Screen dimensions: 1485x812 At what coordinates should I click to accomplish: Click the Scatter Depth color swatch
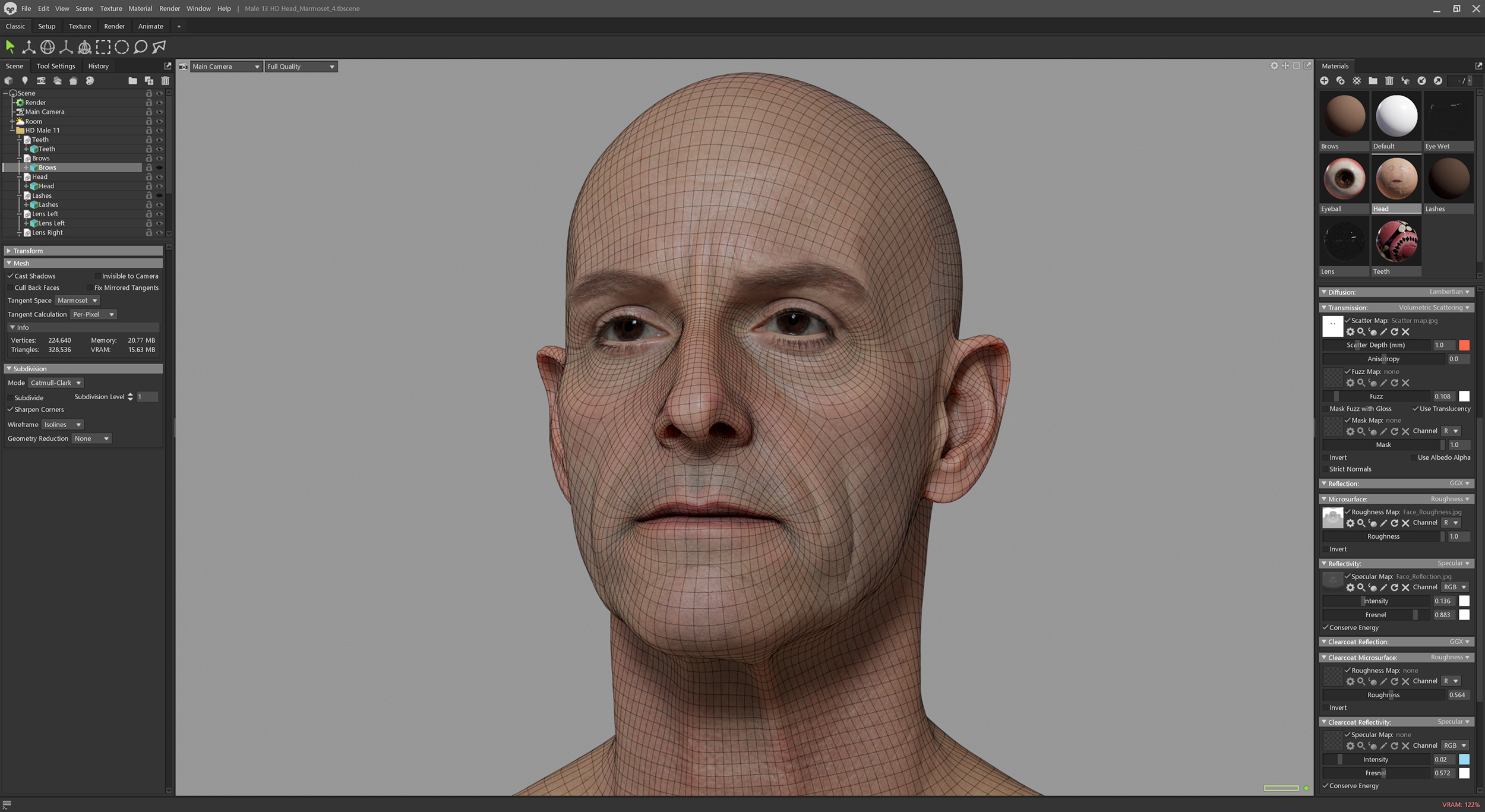pyautogui.click(x=1465, y=345)
